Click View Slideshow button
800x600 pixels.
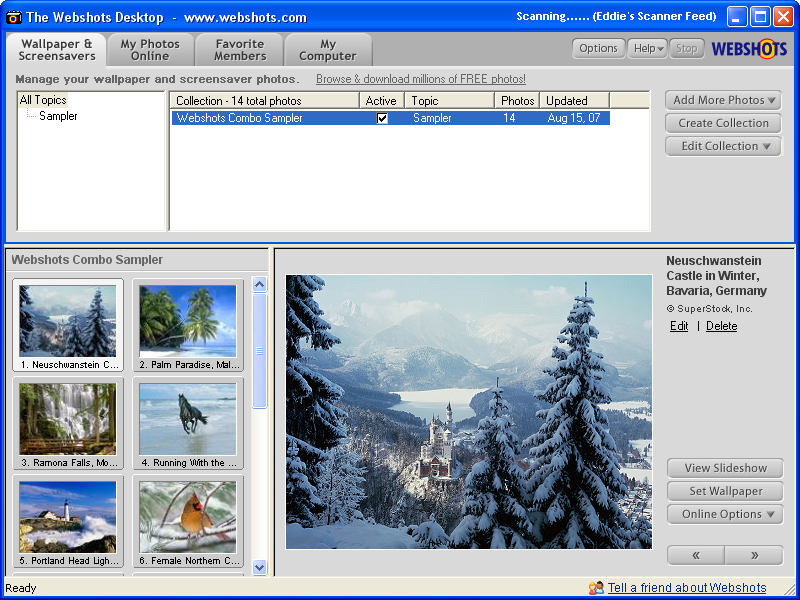725,468
